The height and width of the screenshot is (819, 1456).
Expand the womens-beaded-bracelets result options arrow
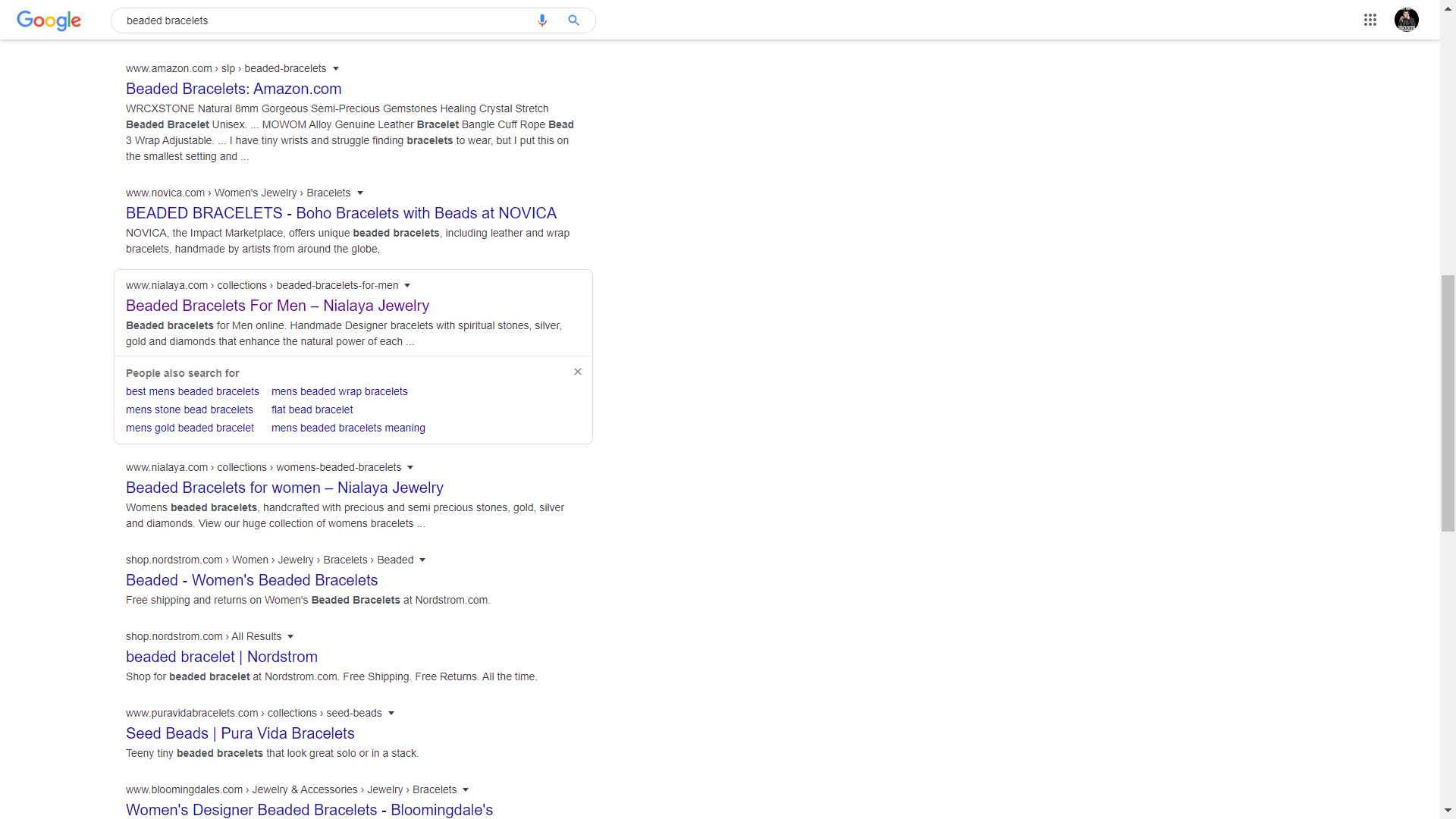click(410, 468)
